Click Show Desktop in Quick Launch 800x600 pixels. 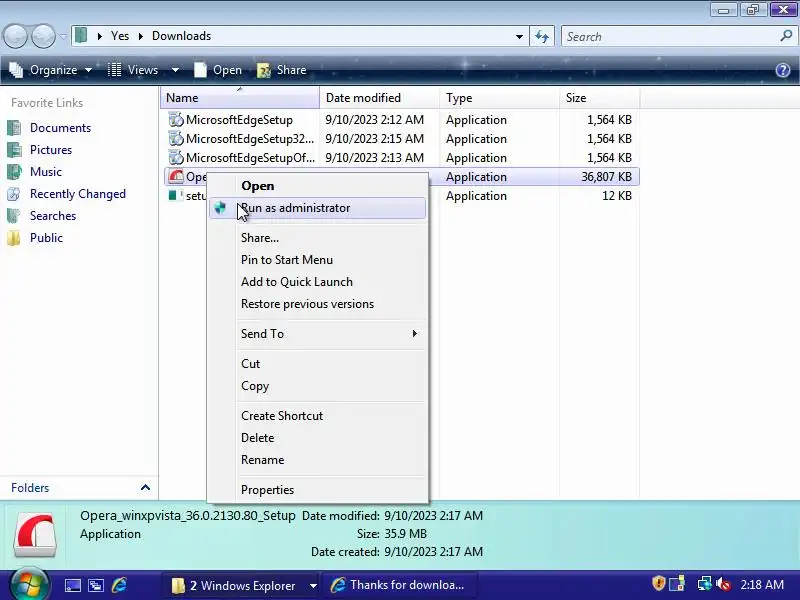pyautogui.click(x=72, y=585)
